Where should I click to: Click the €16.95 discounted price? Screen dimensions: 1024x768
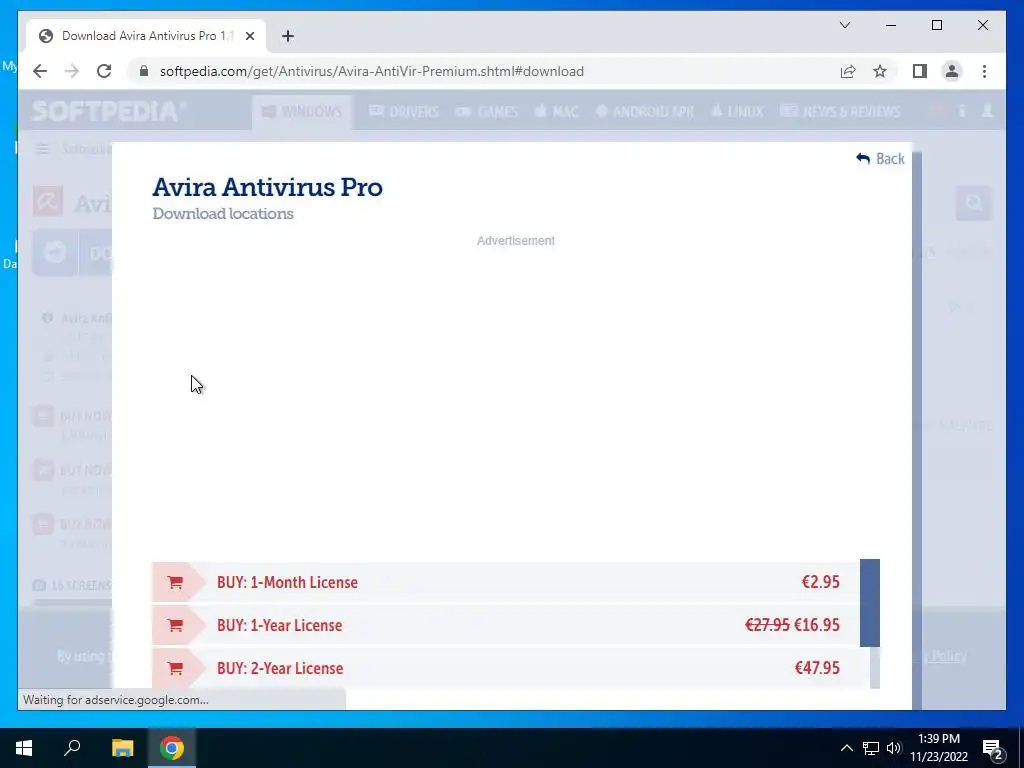click(x=816, y=625)
